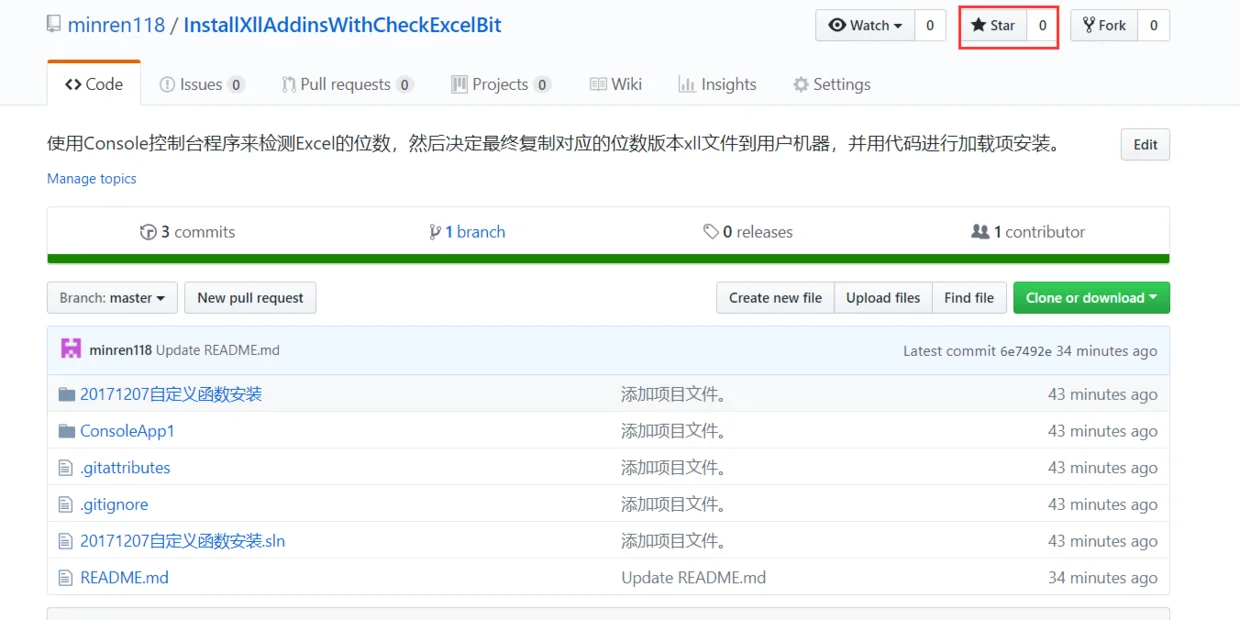This screenshot has height=620, width=1240.
Task: Open the Issues tab
Action: [x=201, y=85]
